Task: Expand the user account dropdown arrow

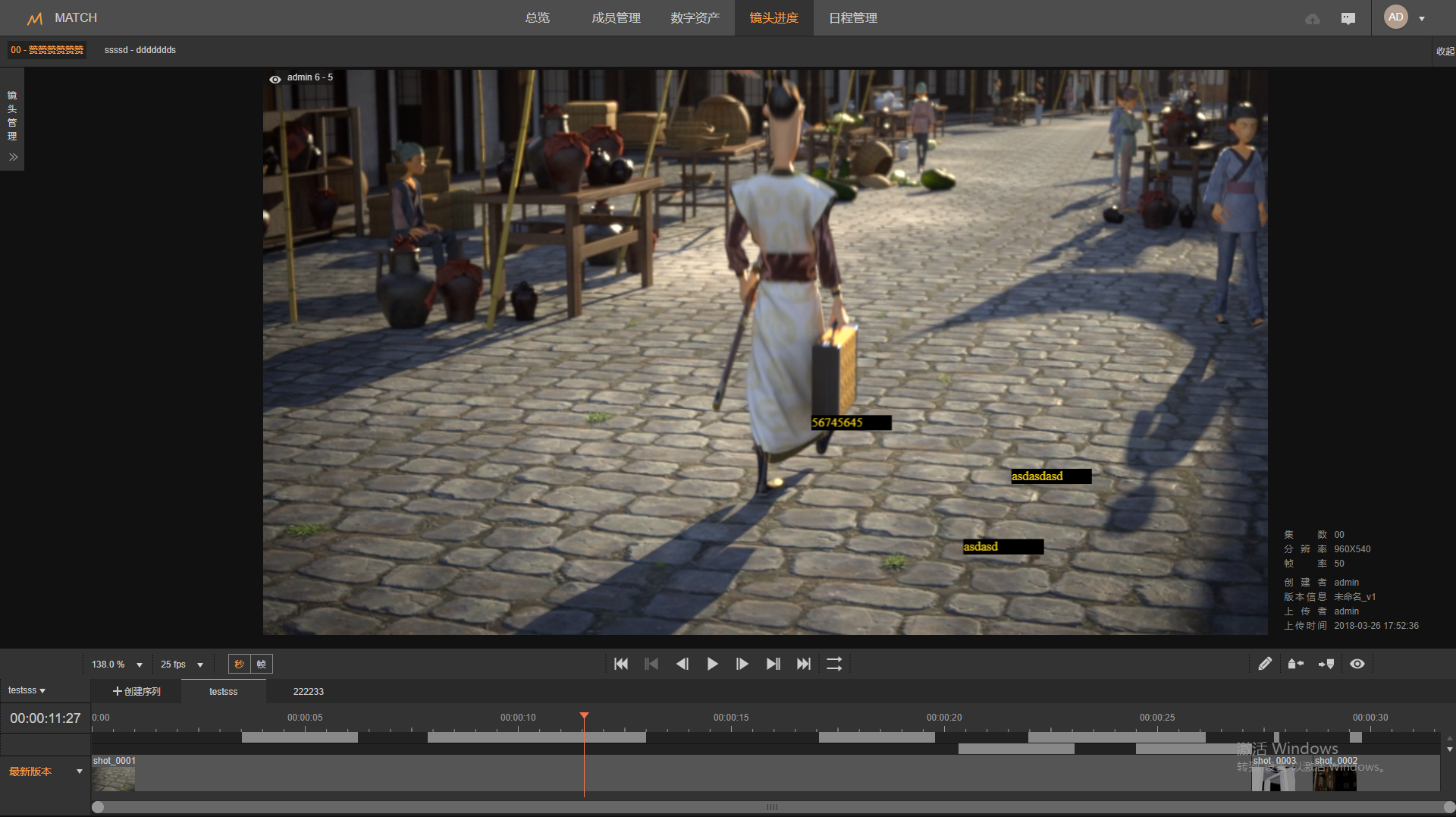Action: [1422, 19]
